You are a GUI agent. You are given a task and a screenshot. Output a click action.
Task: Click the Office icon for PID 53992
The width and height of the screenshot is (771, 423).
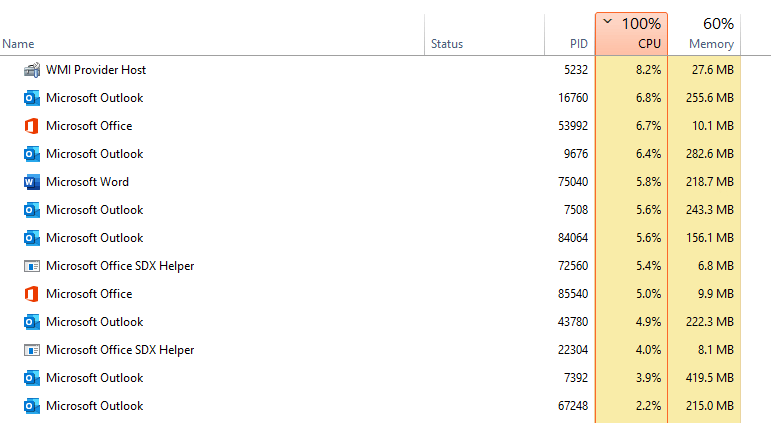(x=32, y=126)
